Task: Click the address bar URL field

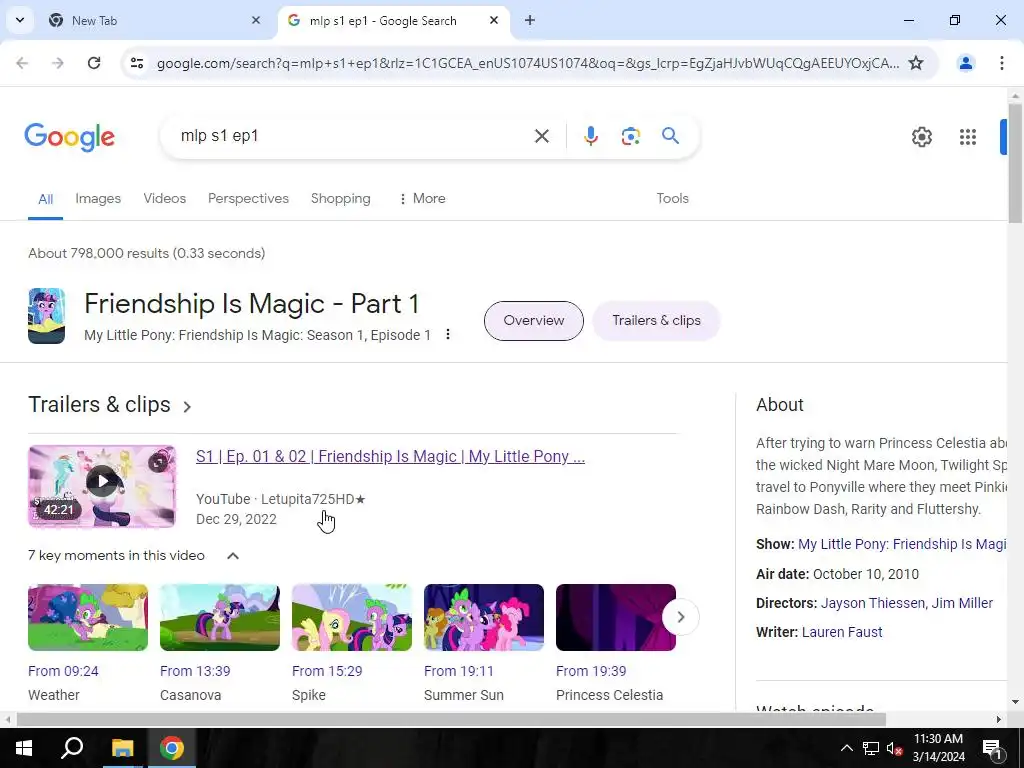Action: point(528,63)
